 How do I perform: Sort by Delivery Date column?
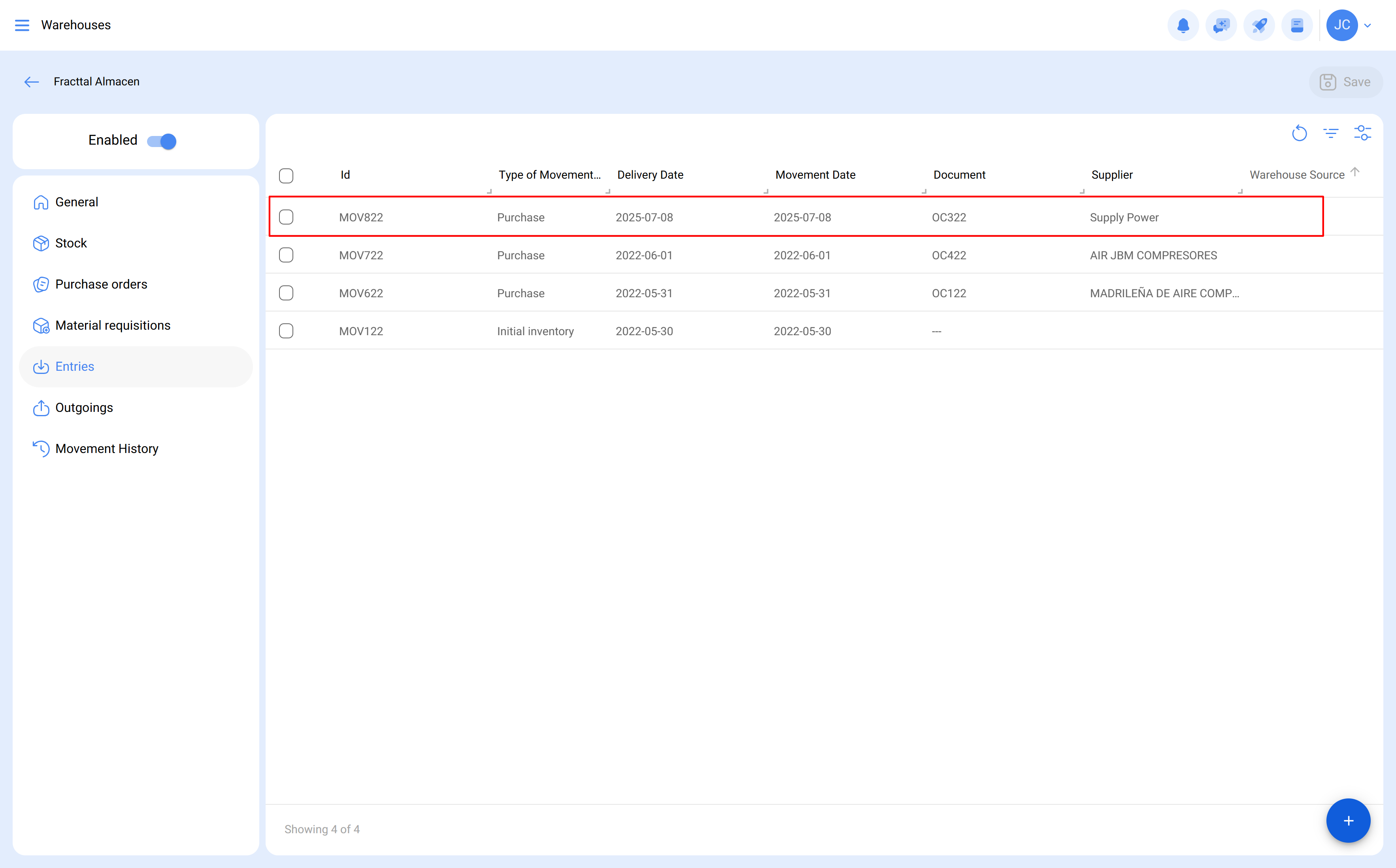tap(650, 175)
